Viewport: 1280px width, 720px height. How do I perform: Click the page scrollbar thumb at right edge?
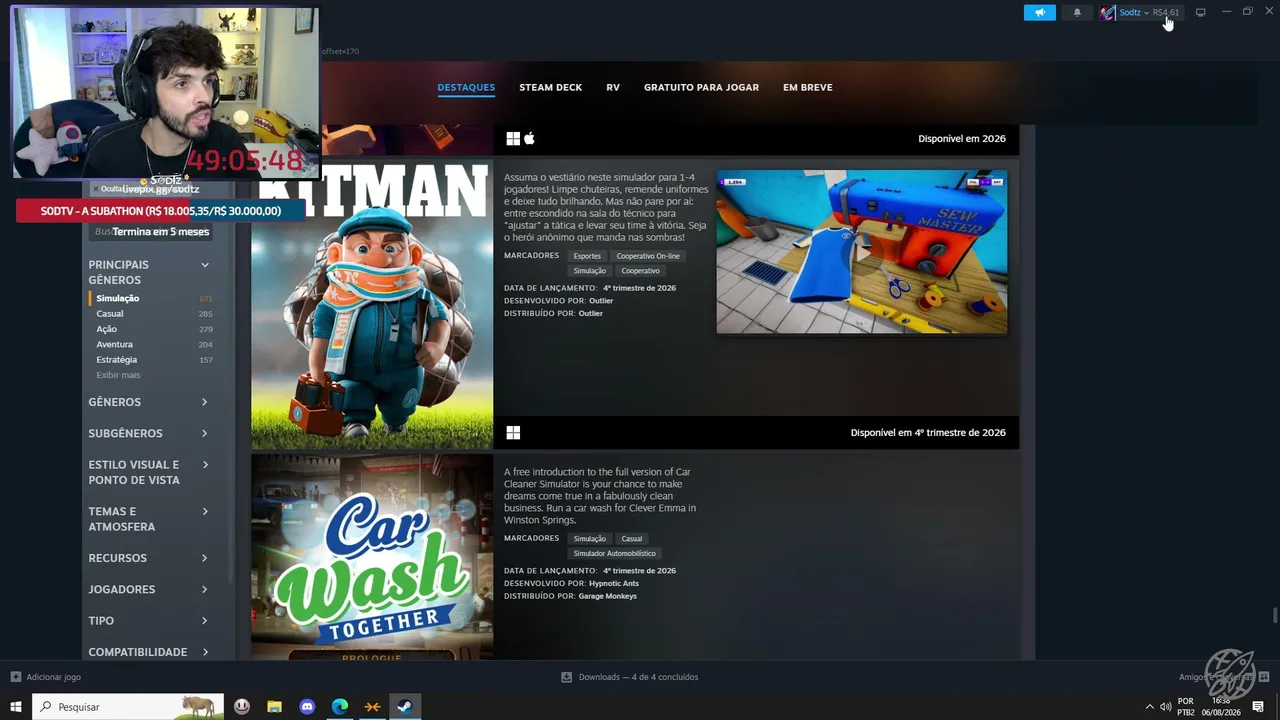click(x=1274, y=615)
